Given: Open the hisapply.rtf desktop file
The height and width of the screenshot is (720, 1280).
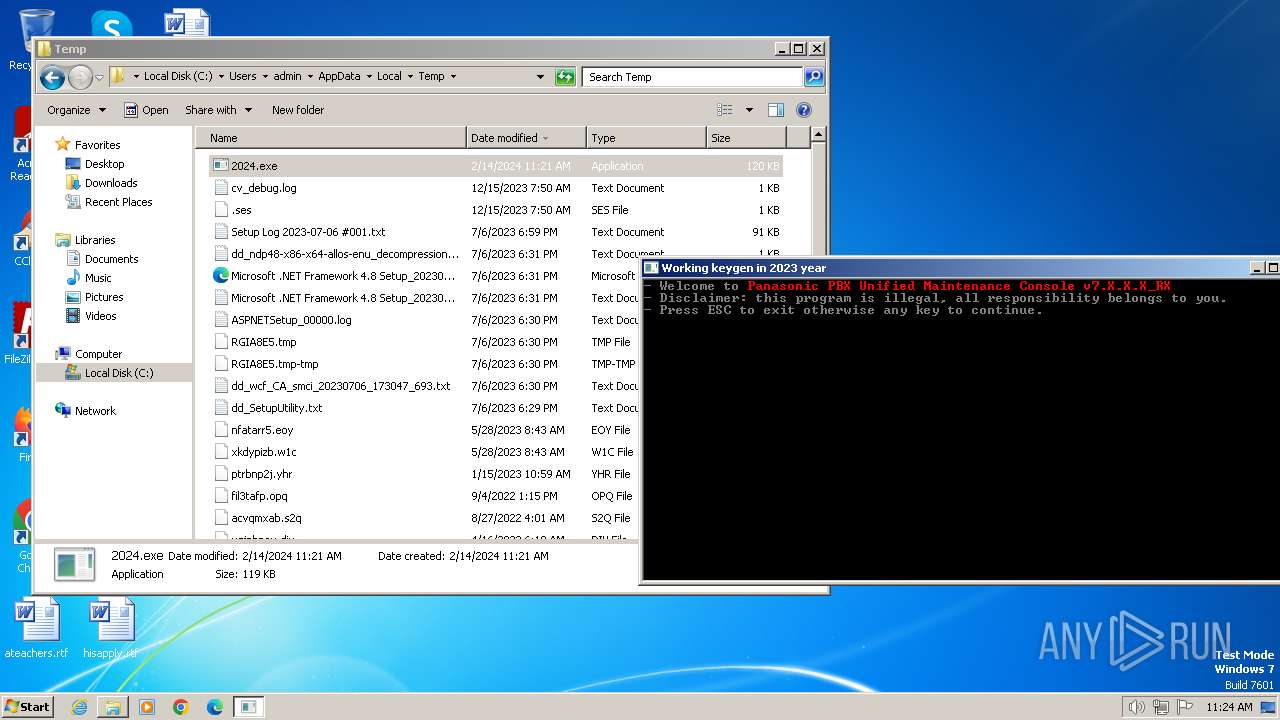Looking at the screenshot, I should (x=111, y=629).
